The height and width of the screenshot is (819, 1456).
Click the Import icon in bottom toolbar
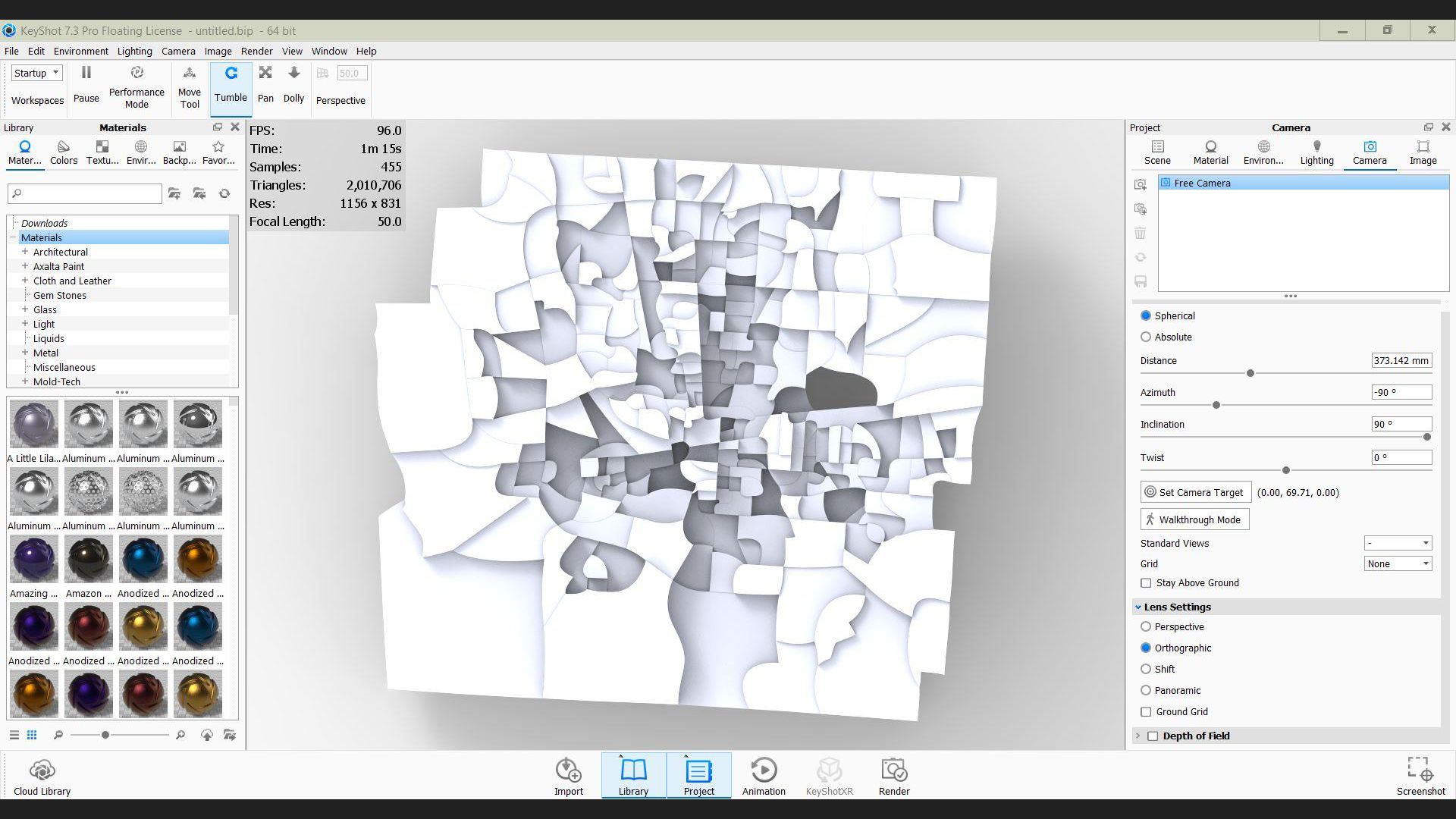pyautogui.click(x=568, y=771)
